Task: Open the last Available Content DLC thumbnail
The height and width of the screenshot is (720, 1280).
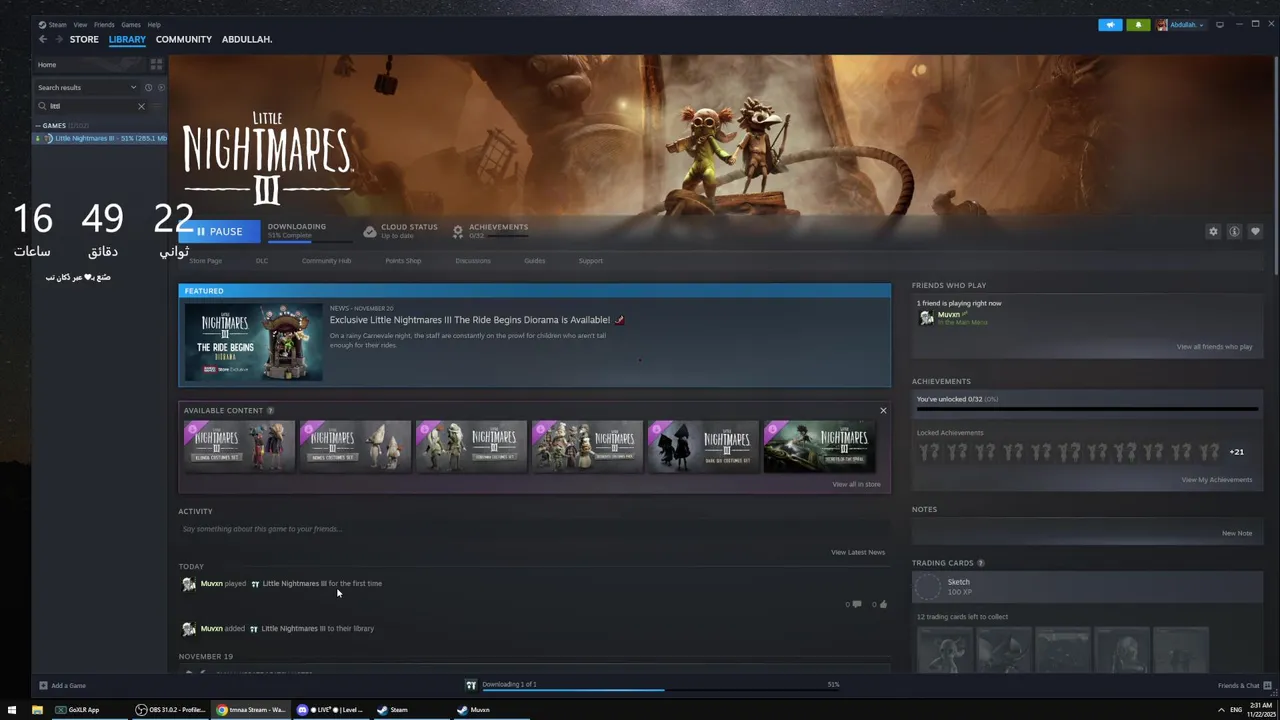Action: pos(819,446)
